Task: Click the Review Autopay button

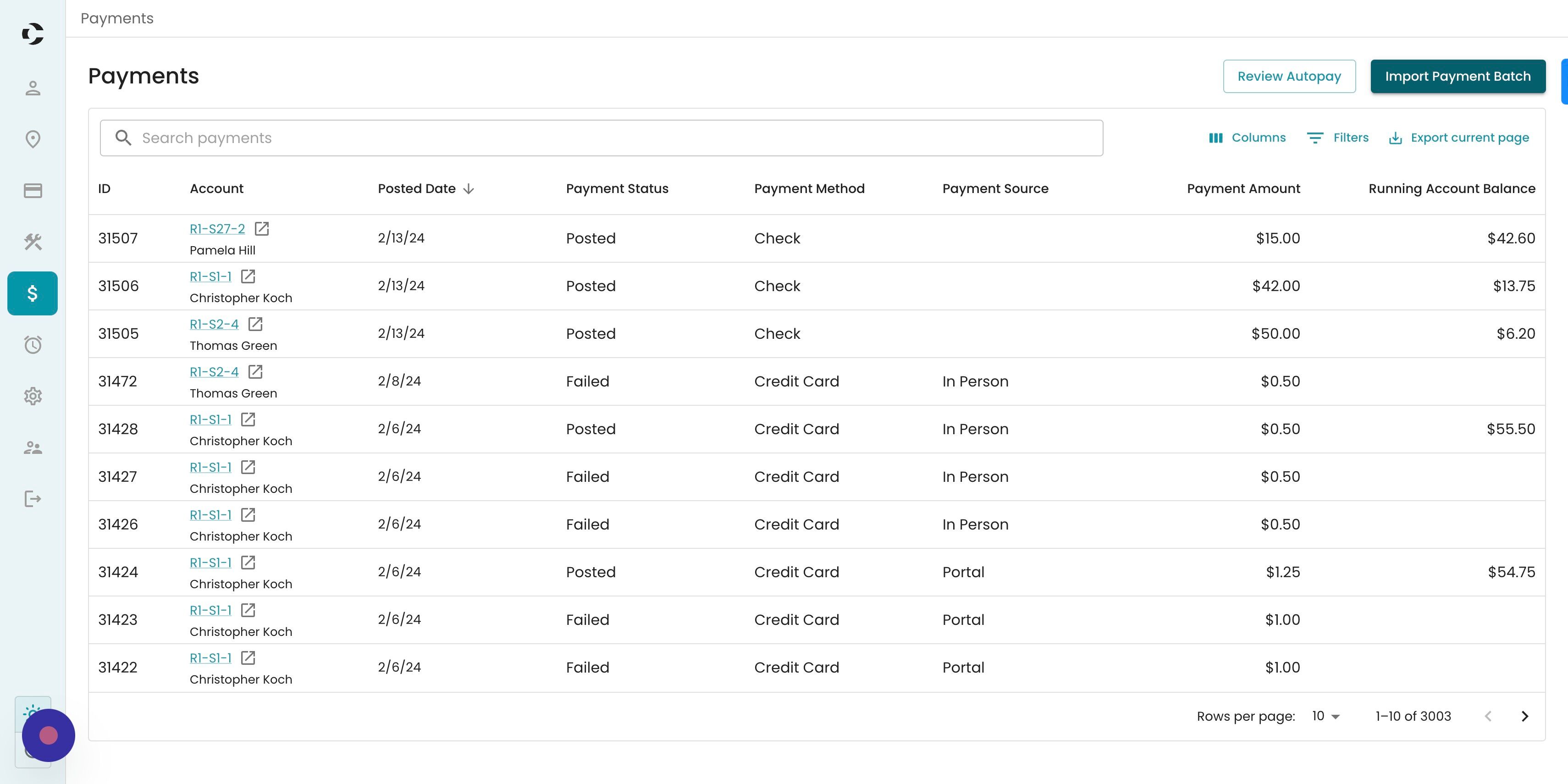Action: 1289,77
